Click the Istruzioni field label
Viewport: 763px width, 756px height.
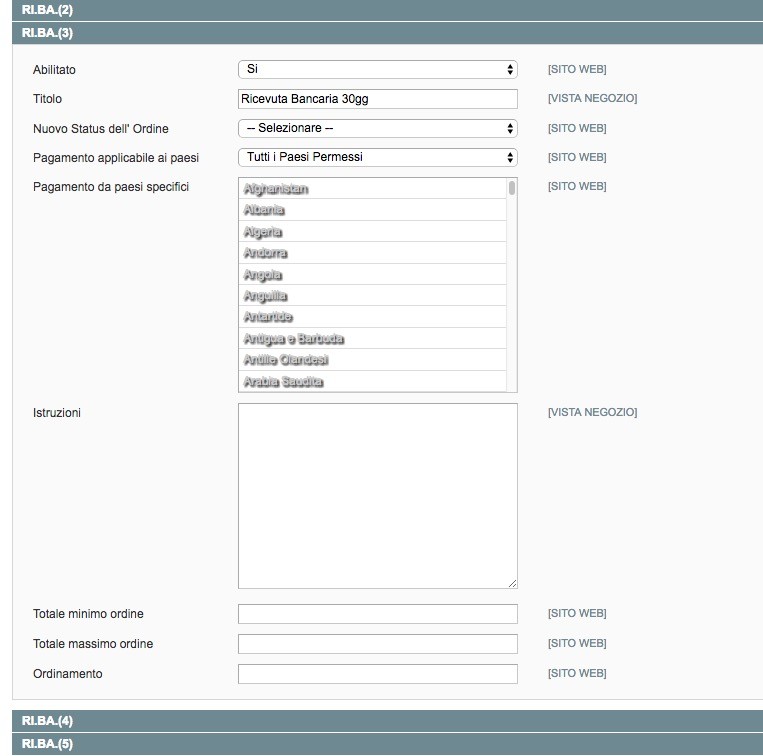[x=56, y=413]
